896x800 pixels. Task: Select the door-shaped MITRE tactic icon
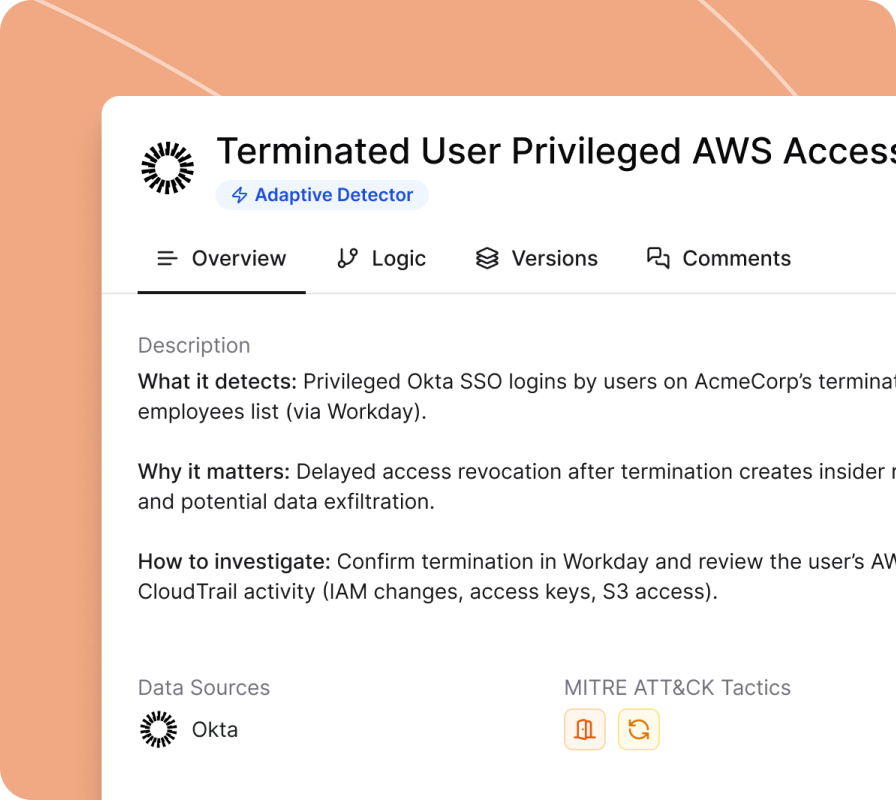(585, 729)
